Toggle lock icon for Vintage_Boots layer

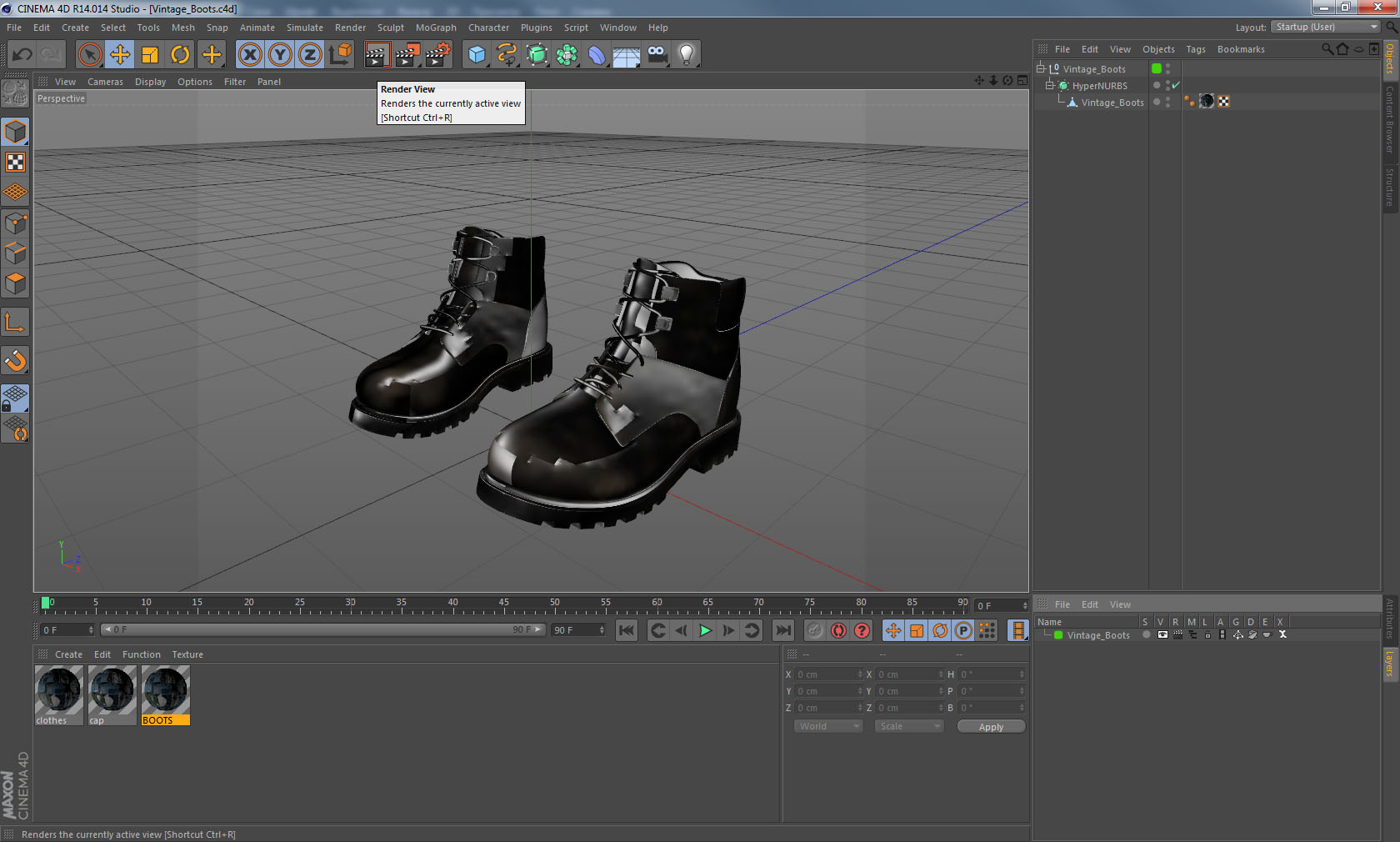coord(1207,634)
